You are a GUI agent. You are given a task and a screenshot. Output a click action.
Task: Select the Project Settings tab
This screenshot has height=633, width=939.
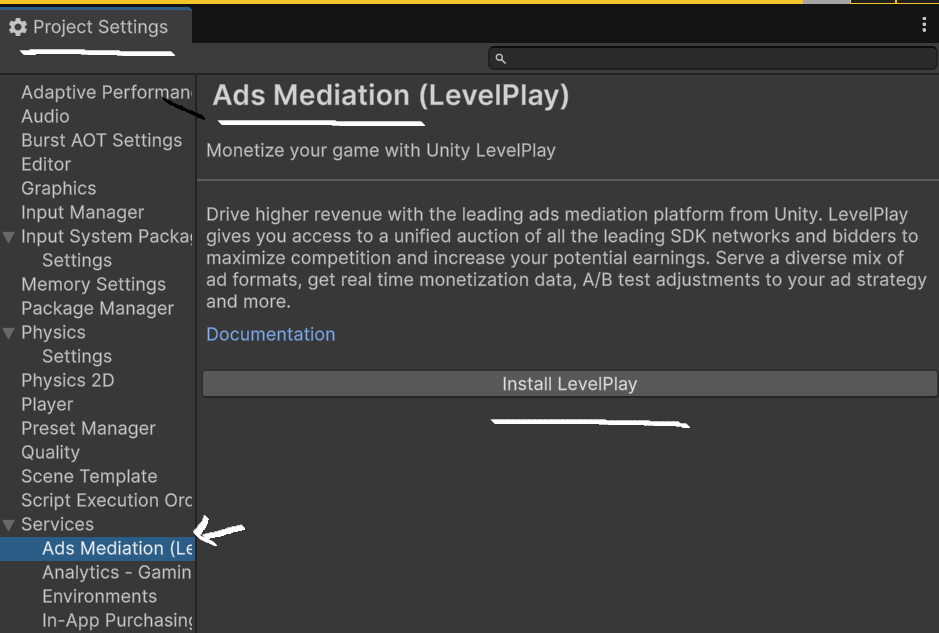(96, 27)
